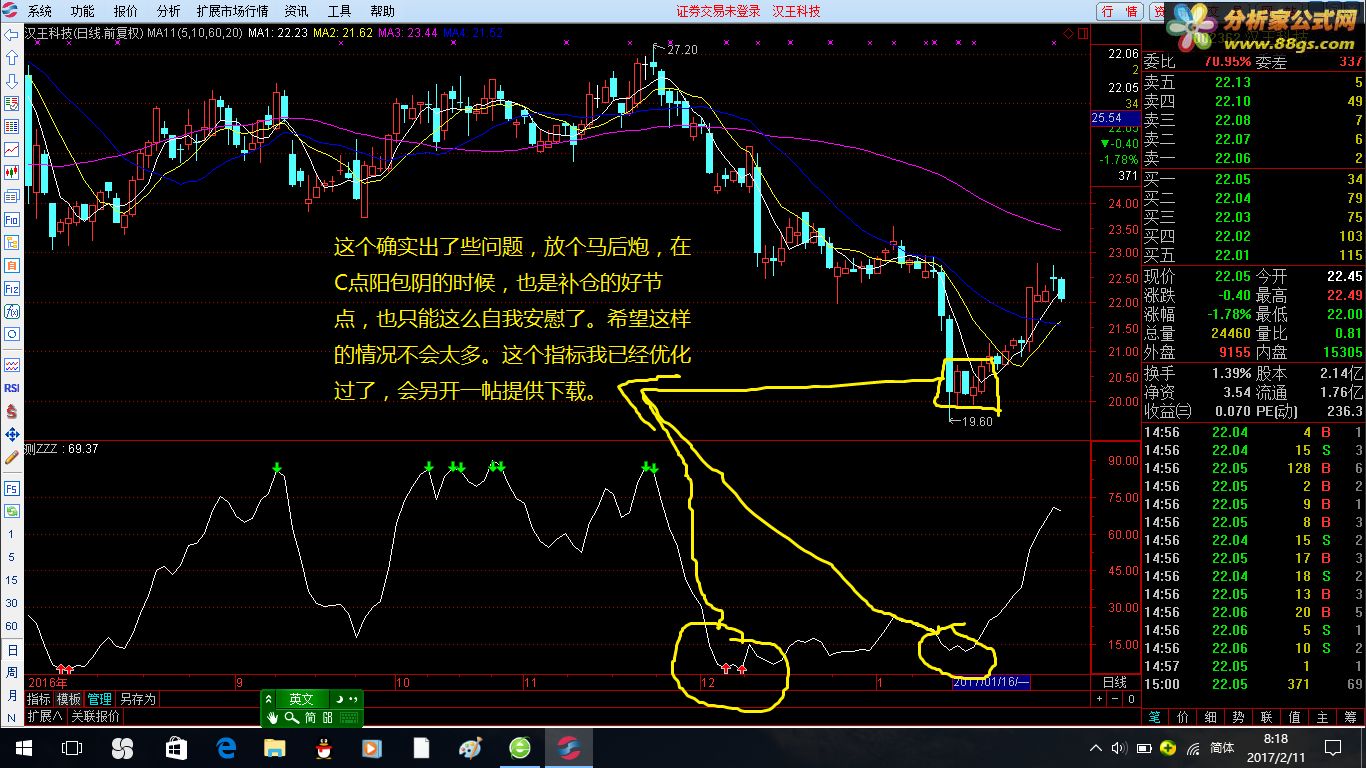Switch to 30-minute period
Screen dimensions: 1366x768
pyautogui.click(x=12, y=603)
